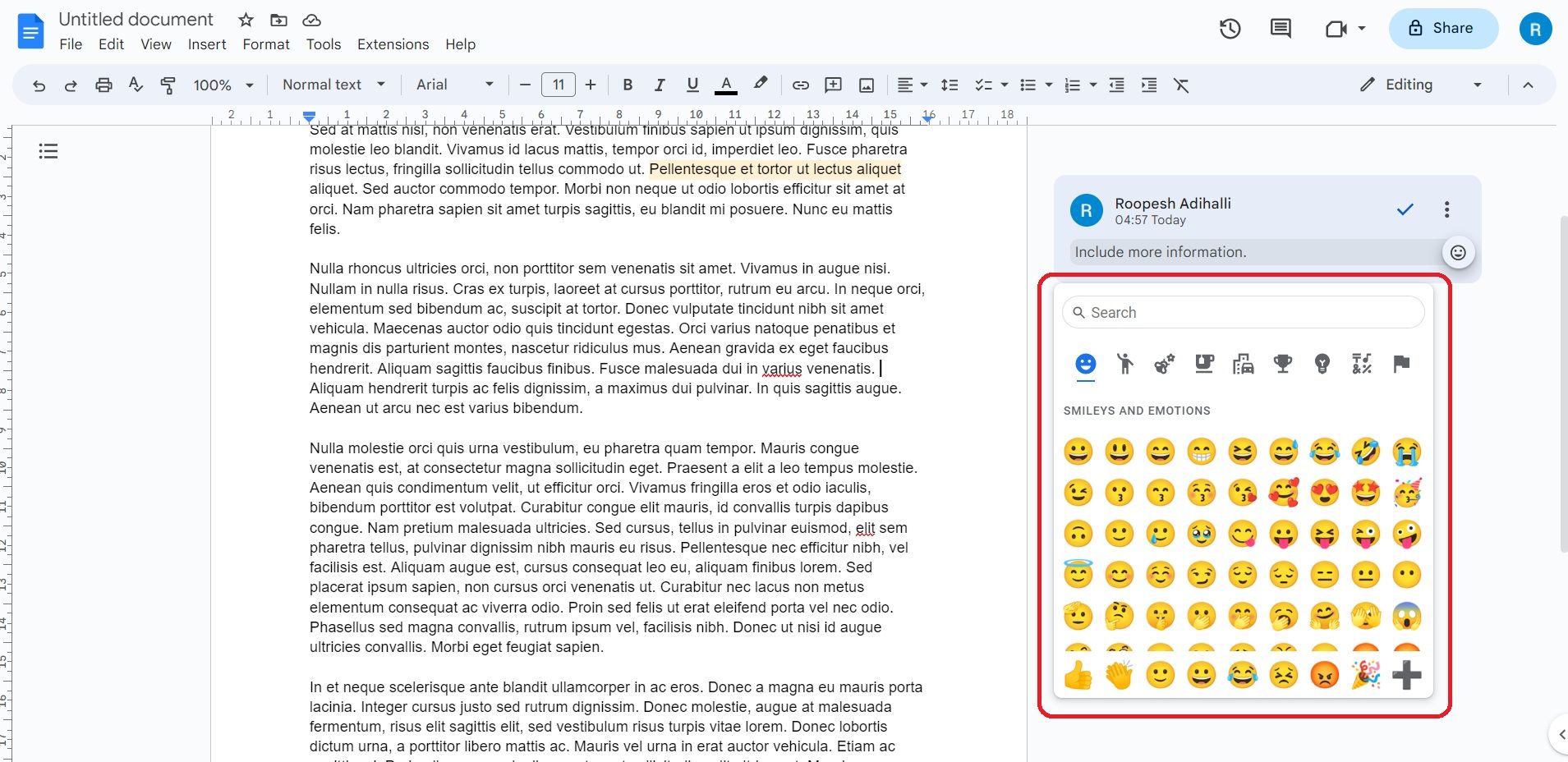
Task: Open the font family dropdown showing Arial
Action: pos(453,85)
